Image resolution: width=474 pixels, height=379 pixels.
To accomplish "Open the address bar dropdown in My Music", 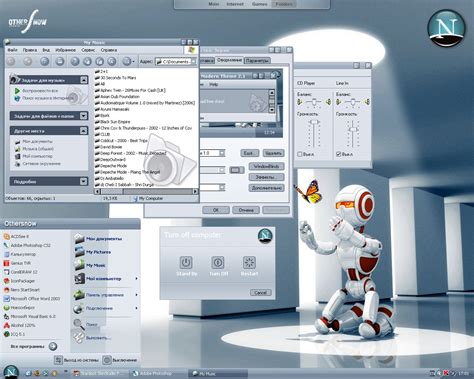I will coord(194,62).
